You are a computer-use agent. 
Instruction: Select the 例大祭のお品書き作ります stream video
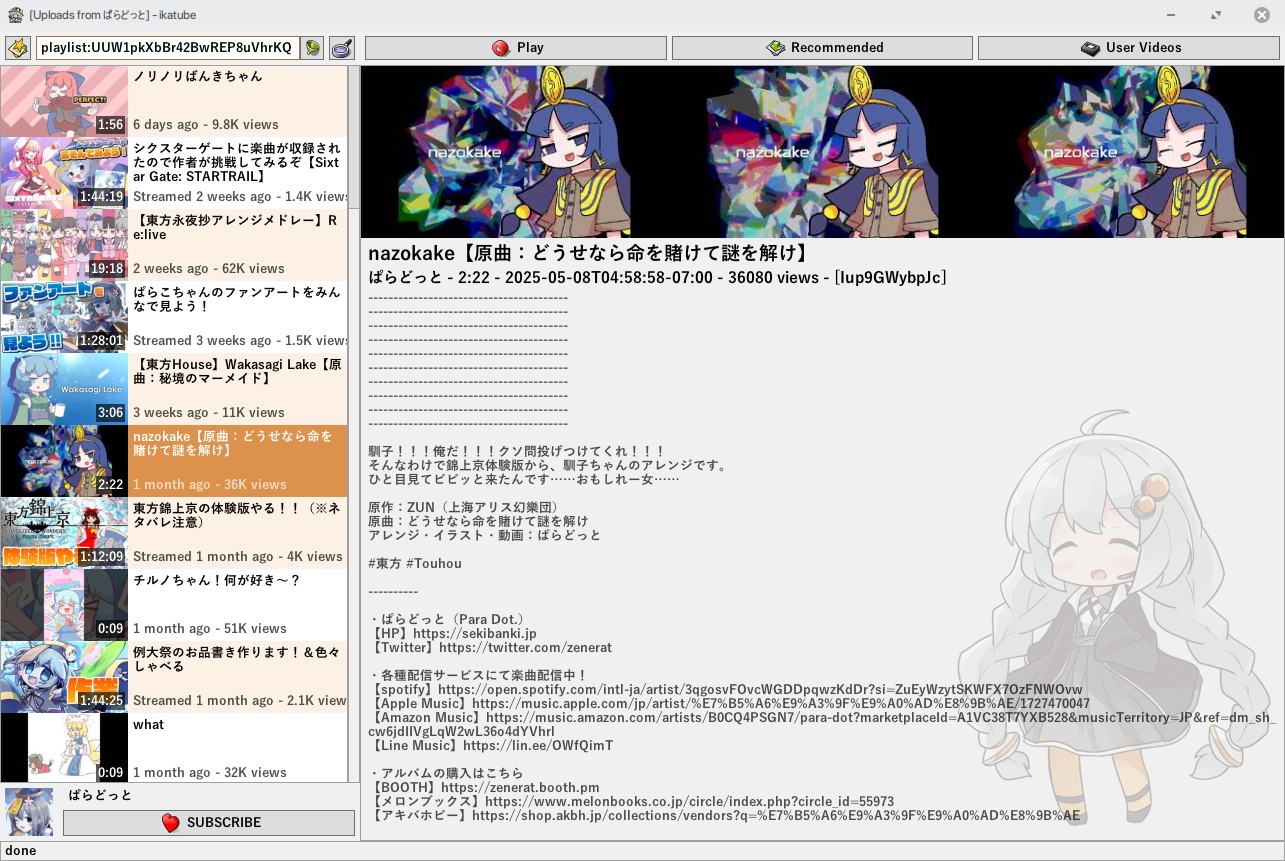pyautogui.click(x=174, y=677)
